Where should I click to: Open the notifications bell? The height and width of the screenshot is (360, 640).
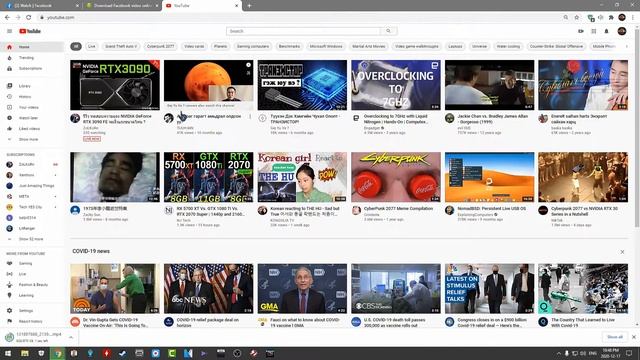coord(607,31)
